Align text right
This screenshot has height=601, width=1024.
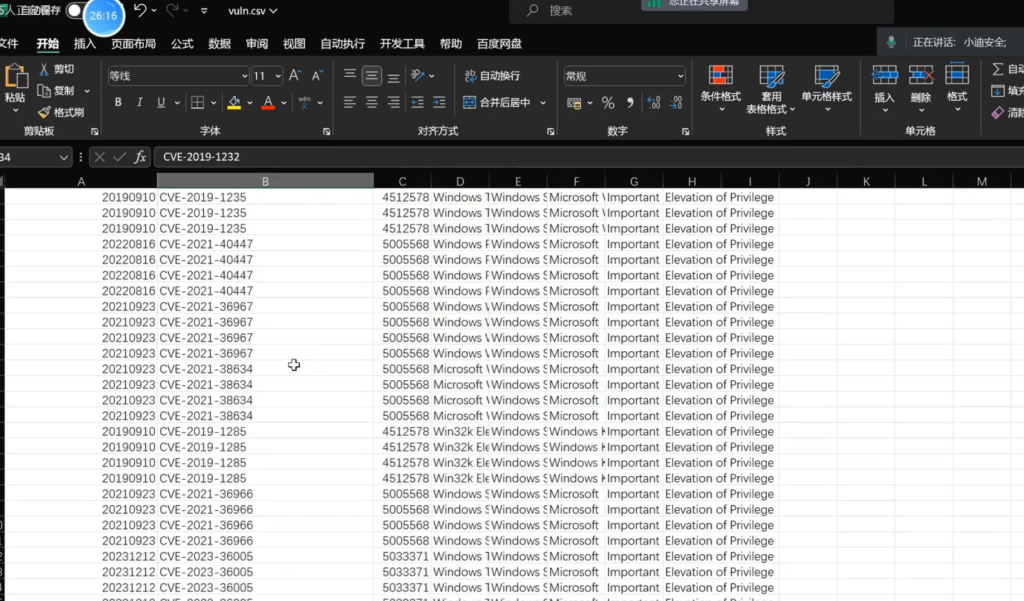pos(393,103)
